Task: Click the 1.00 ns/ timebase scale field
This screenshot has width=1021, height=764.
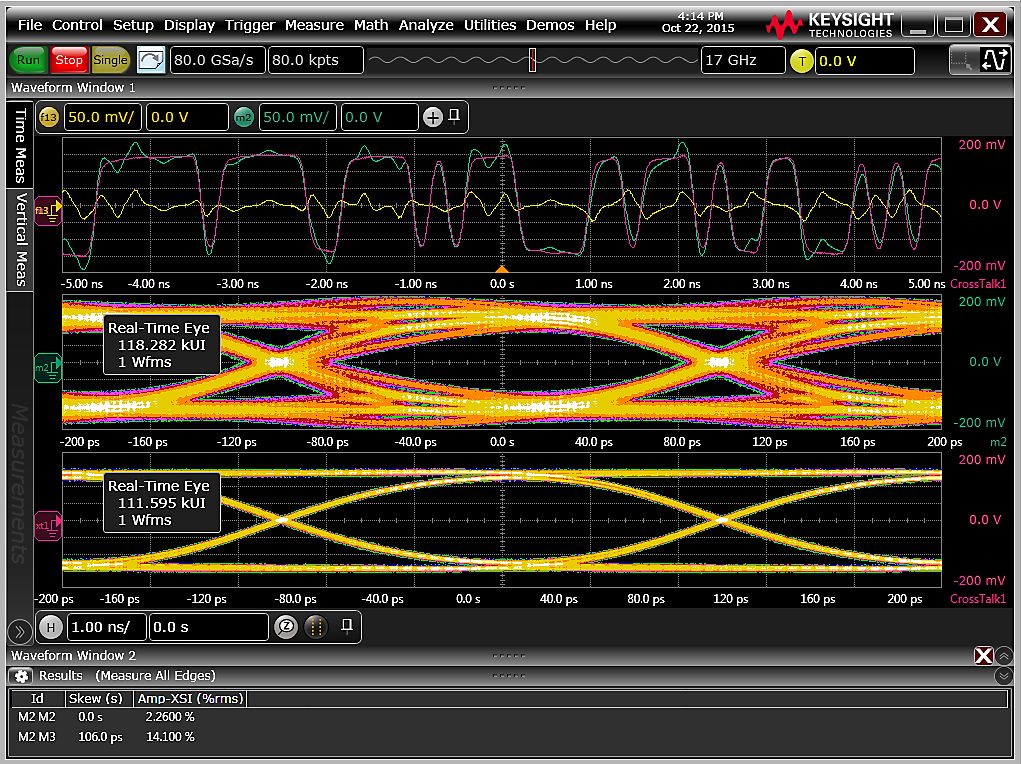Action: [x=104, y=627]
